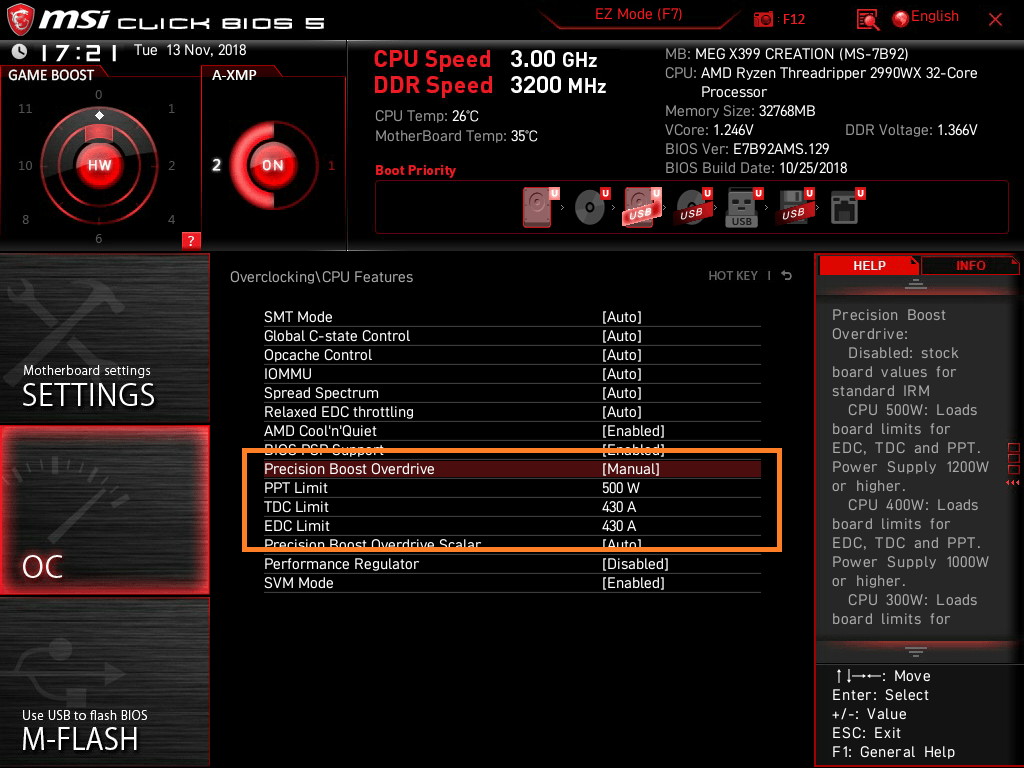The image size is (1024, 768).
Task: Change AMD Cool'n'Quiet [Enabled] setting
Action: pyautogui.click(x=512, y=430)
